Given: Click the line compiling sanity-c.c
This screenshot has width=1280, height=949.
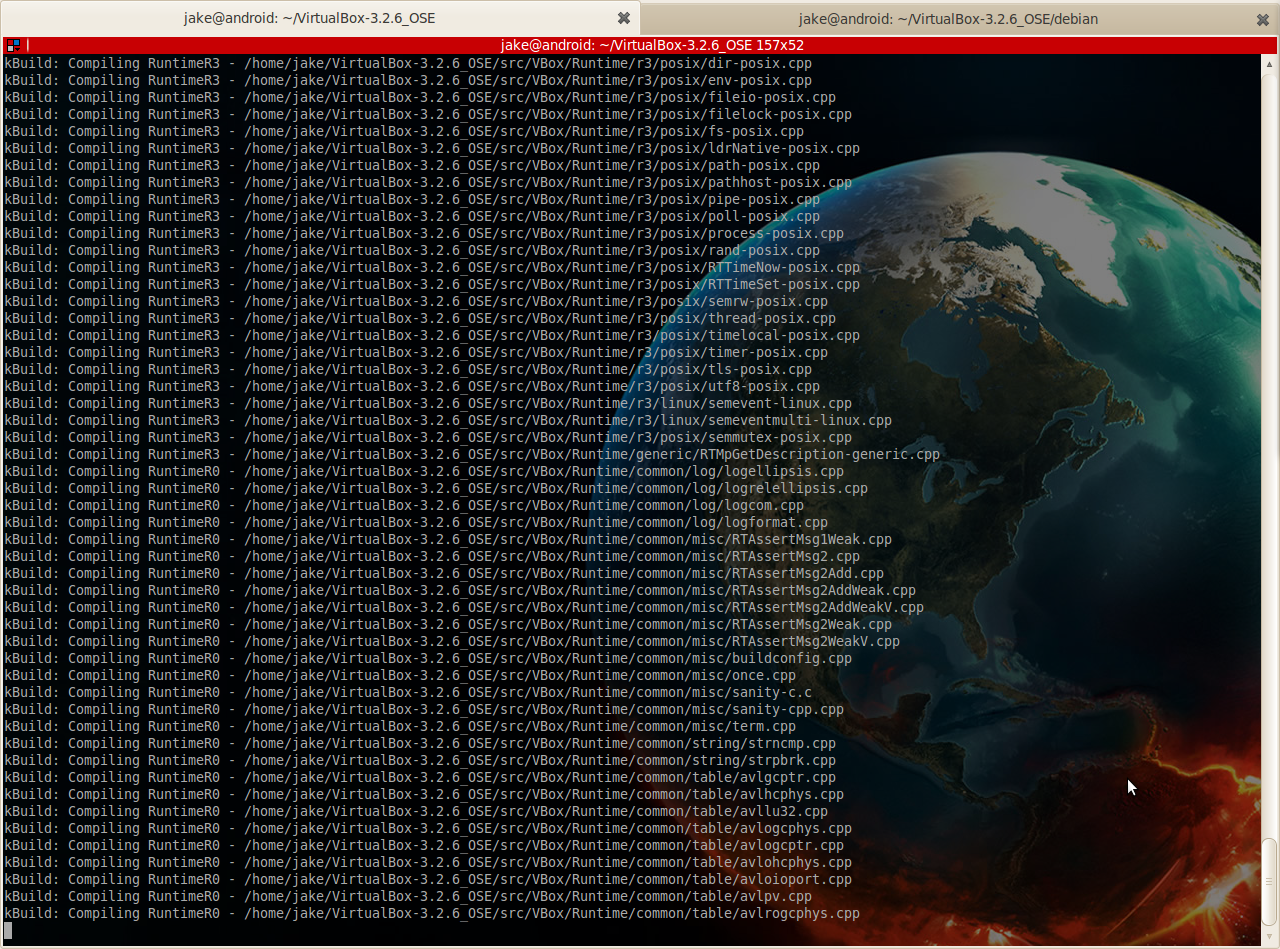Looking at the screenshot, I should (408, 692).
